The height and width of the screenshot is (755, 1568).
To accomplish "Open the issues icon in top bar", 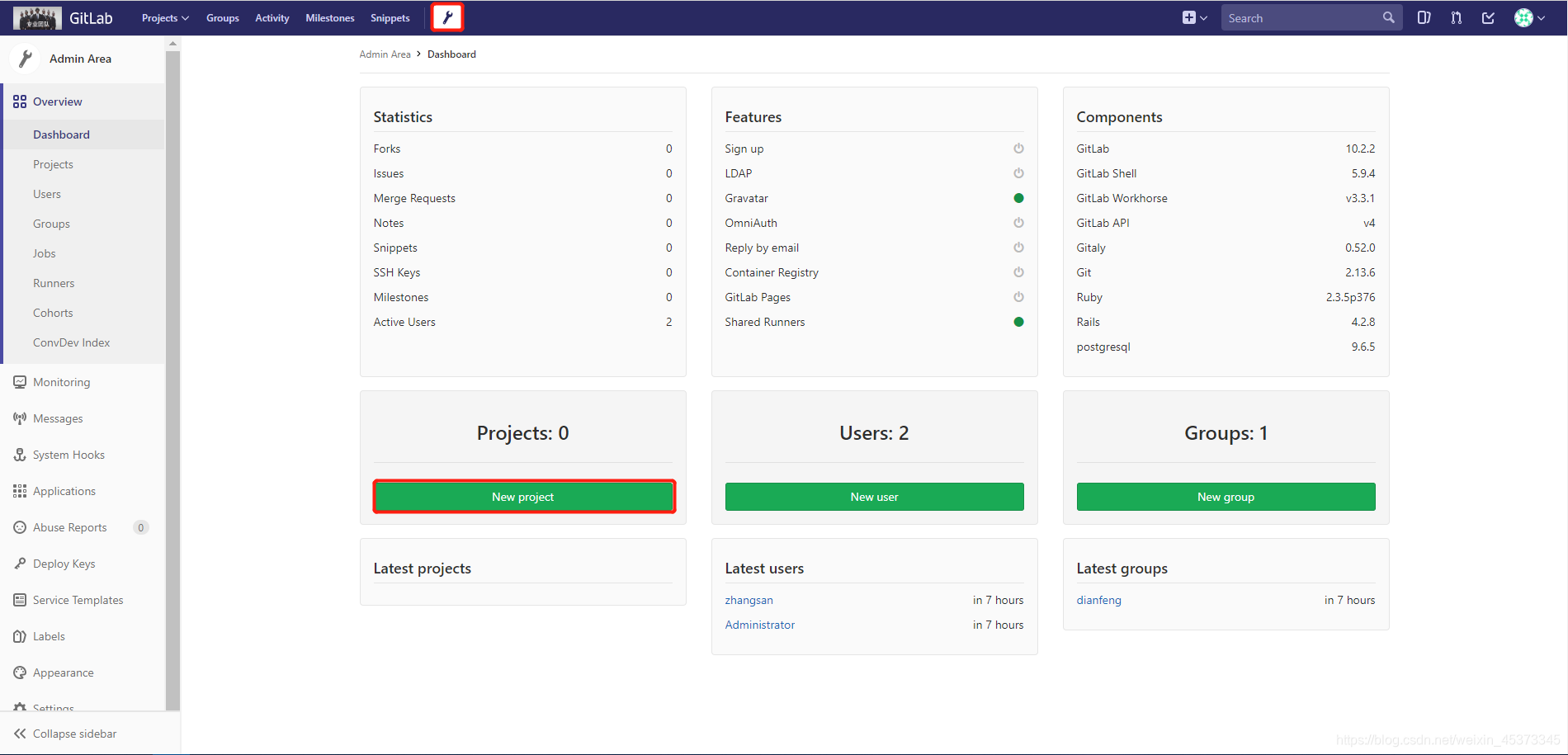I will pos(1424,17).
